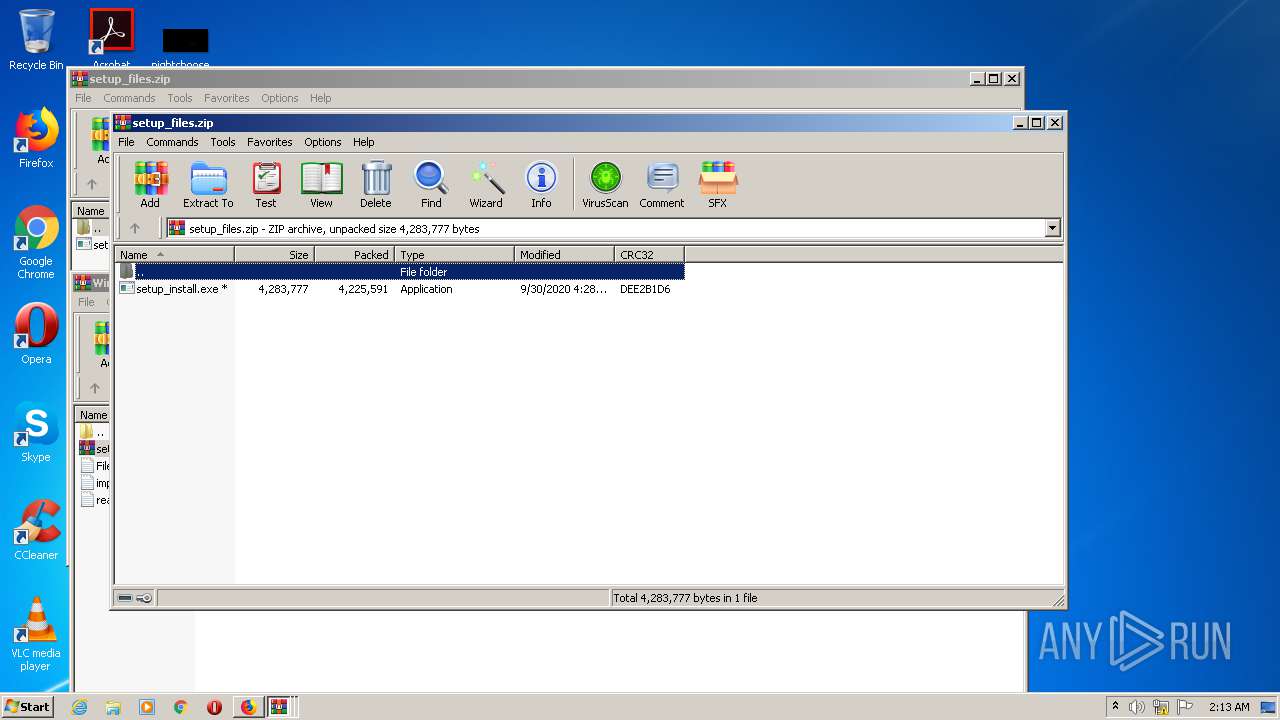The image size is (1280, 720).
Task: Expand the archive path dropdown arrow
Action: pyautogui.click(x=1052, y=228)
